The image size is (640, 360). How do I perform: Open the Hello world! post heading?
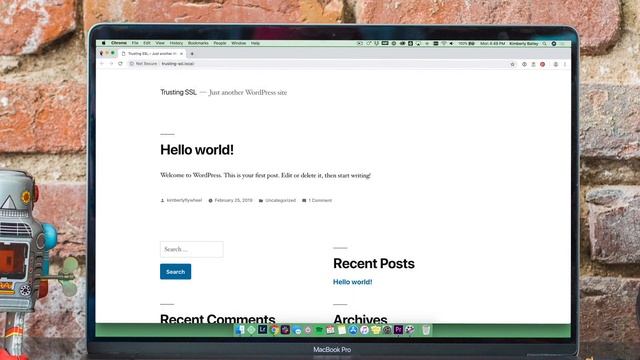197,150
